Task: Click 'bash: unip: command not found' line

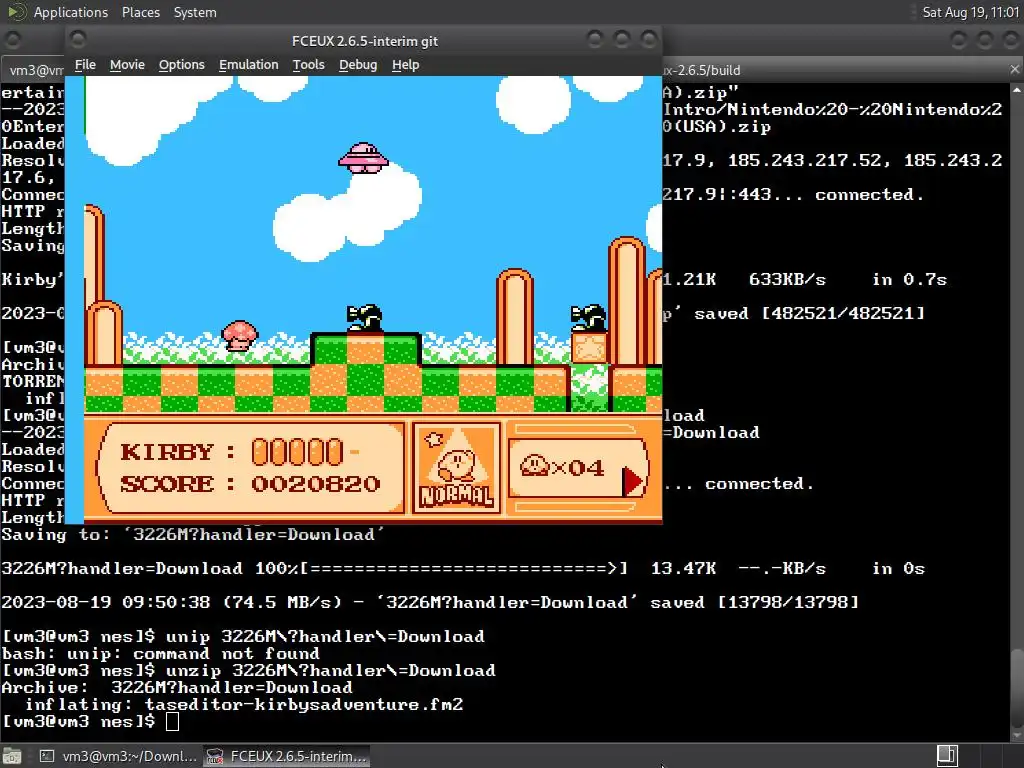Action: pos(161,654)
